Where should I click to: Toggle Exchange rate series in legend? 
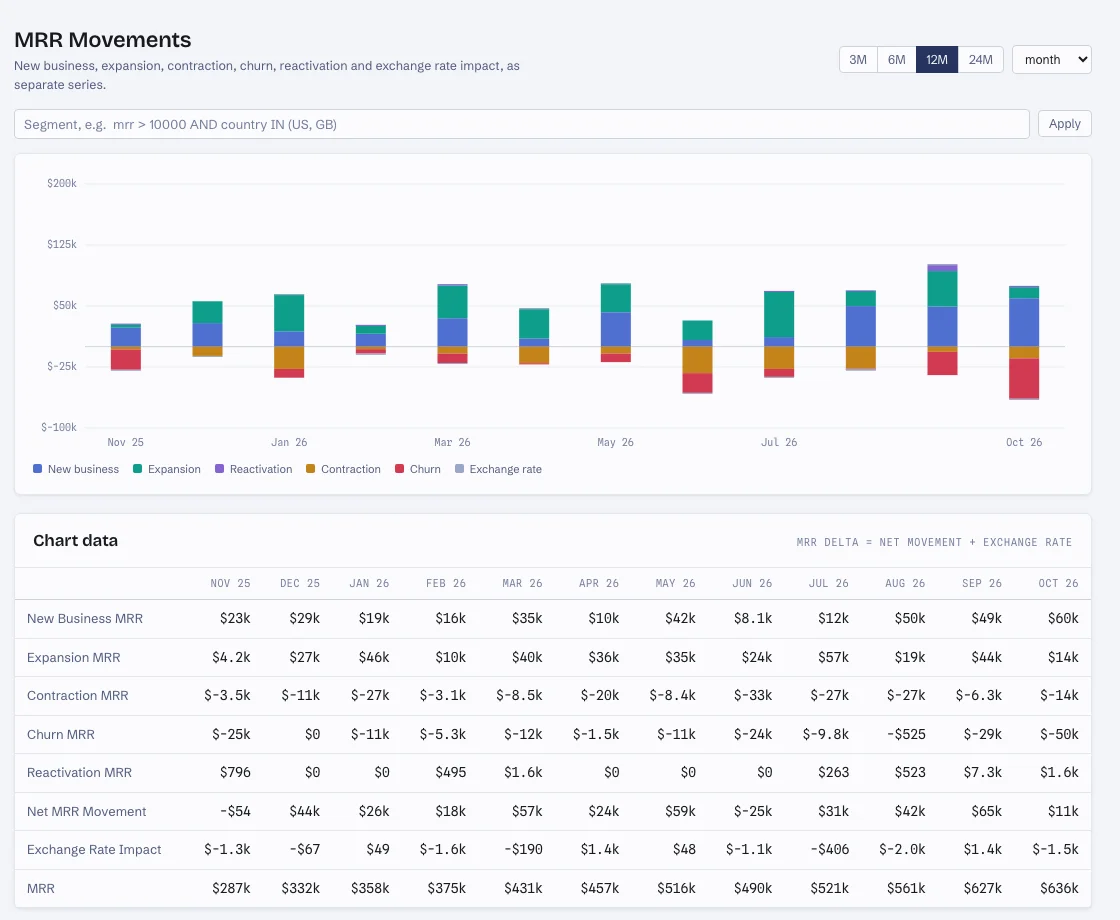pos(499,469)
